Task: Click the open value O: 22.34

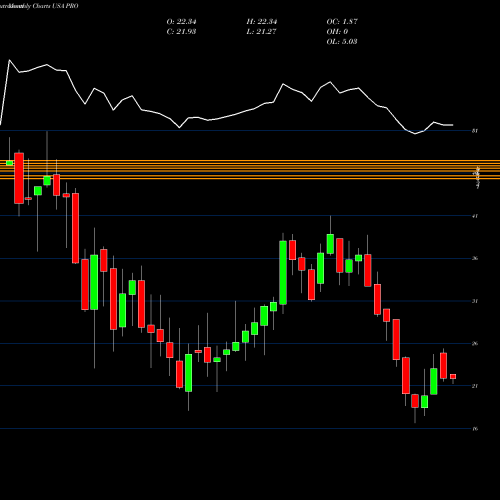Action: tap(181, 22)
